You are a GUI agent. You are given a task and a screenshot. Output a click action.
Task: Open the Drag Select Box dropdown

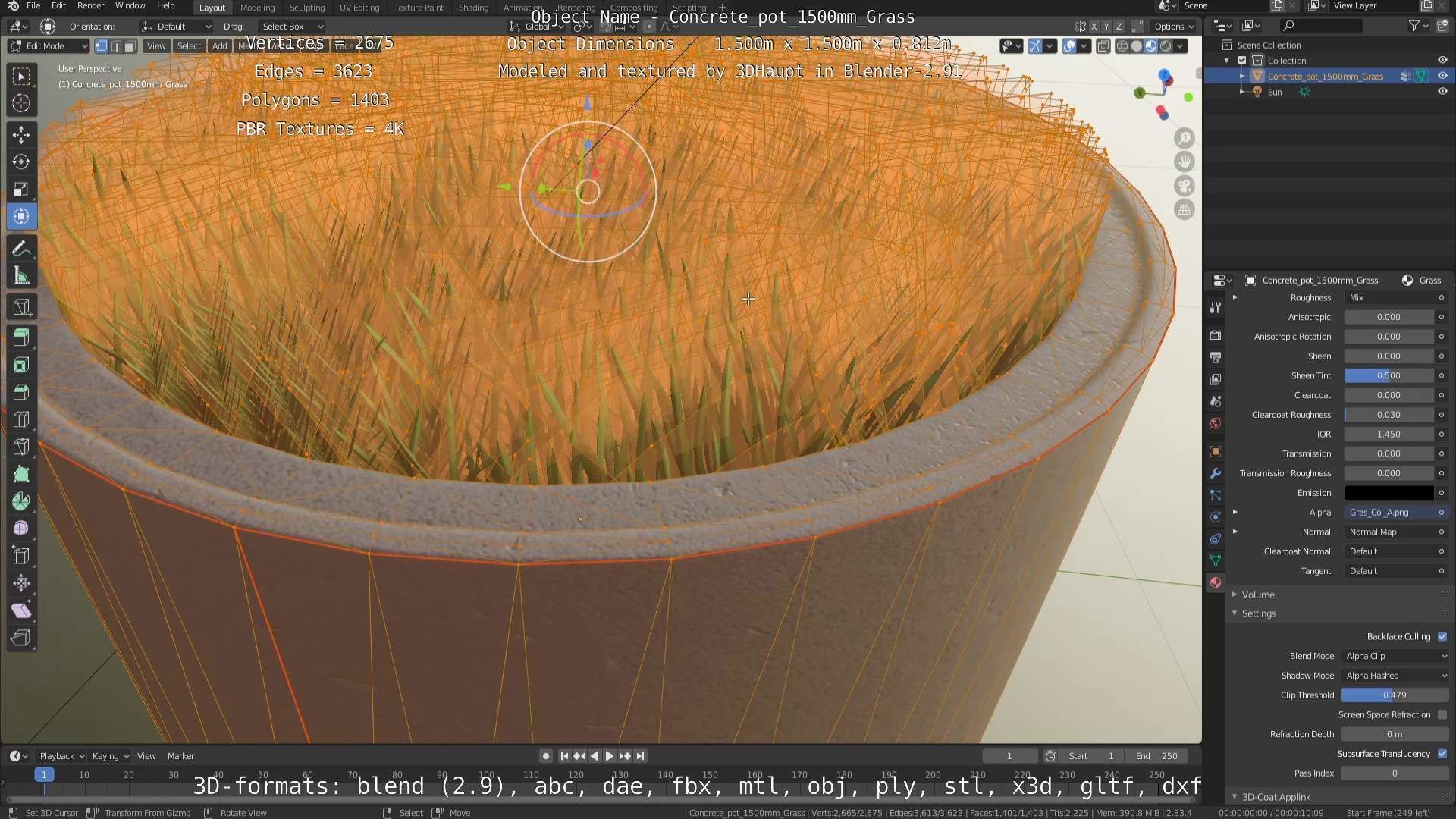[x=291, y=27]
